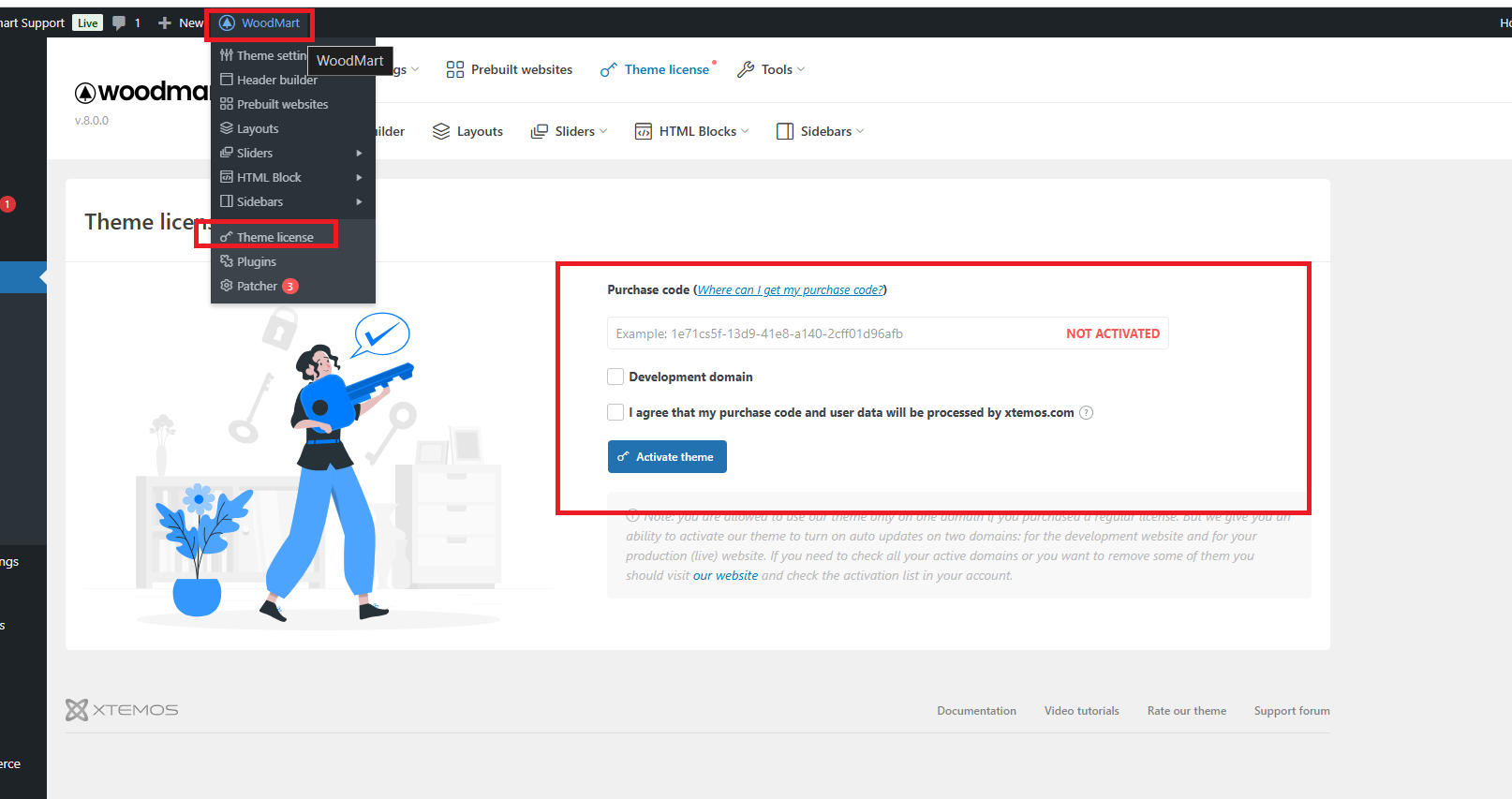This screenshot has width=1512, height=799.
Task: Expand the Sidebars submenu arrow in dropdown menu
Action: tap(359, 201)
